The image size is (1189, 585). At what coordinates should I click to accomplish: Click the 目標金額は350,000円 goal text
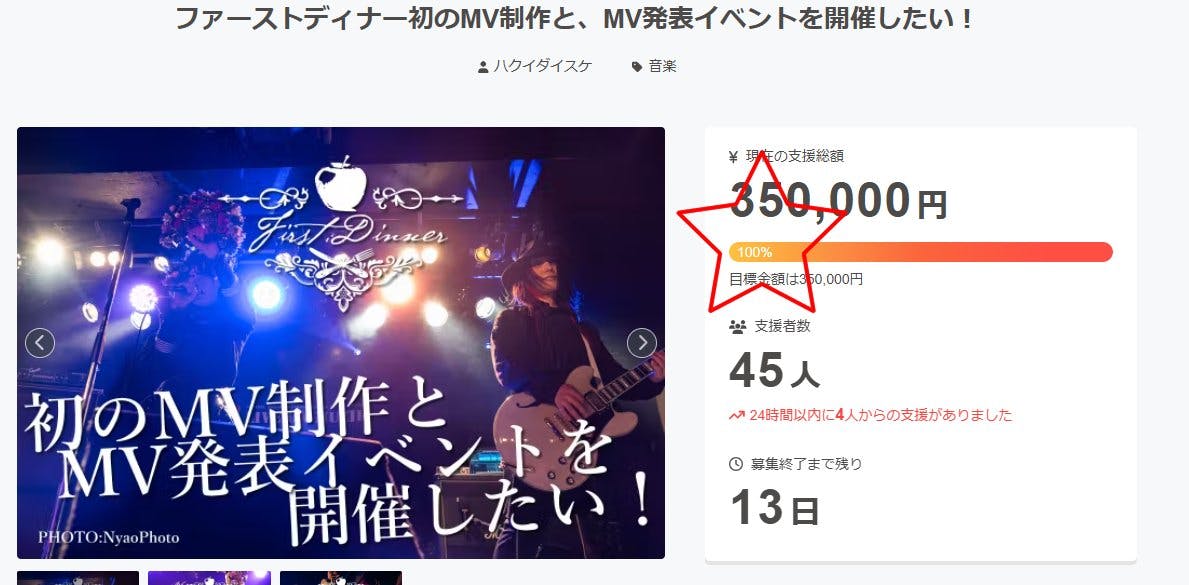pyautogui.click(x=796, y=279)
